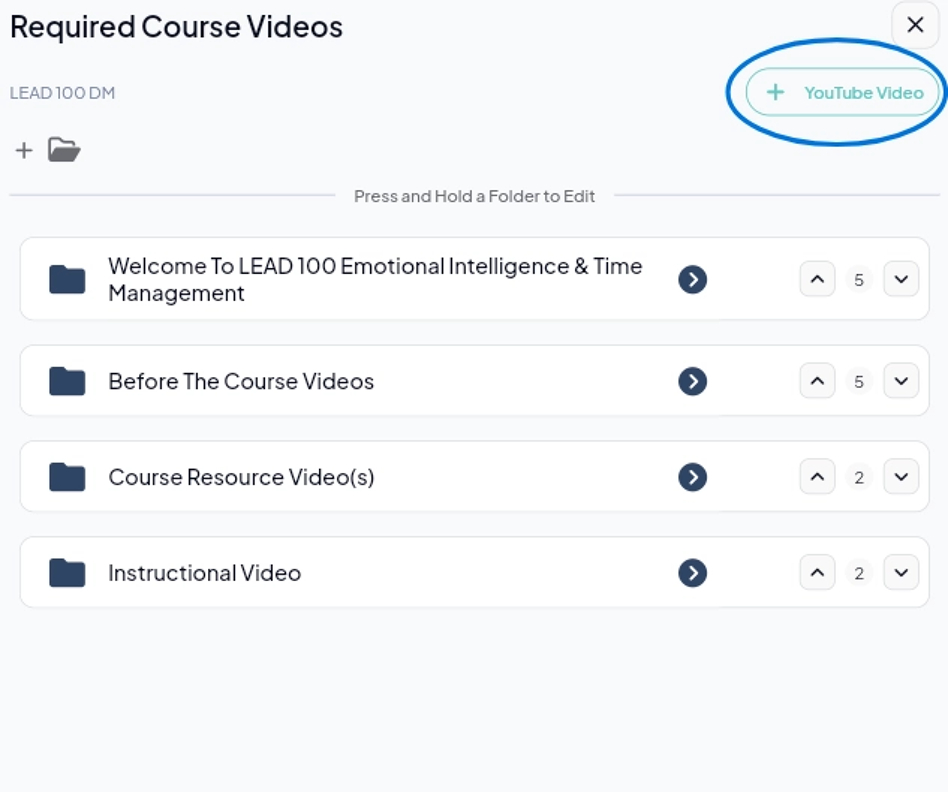Move Welcome To LEAD 100 folder down
This screenshot has height=792, width=948.
(901, 280)
